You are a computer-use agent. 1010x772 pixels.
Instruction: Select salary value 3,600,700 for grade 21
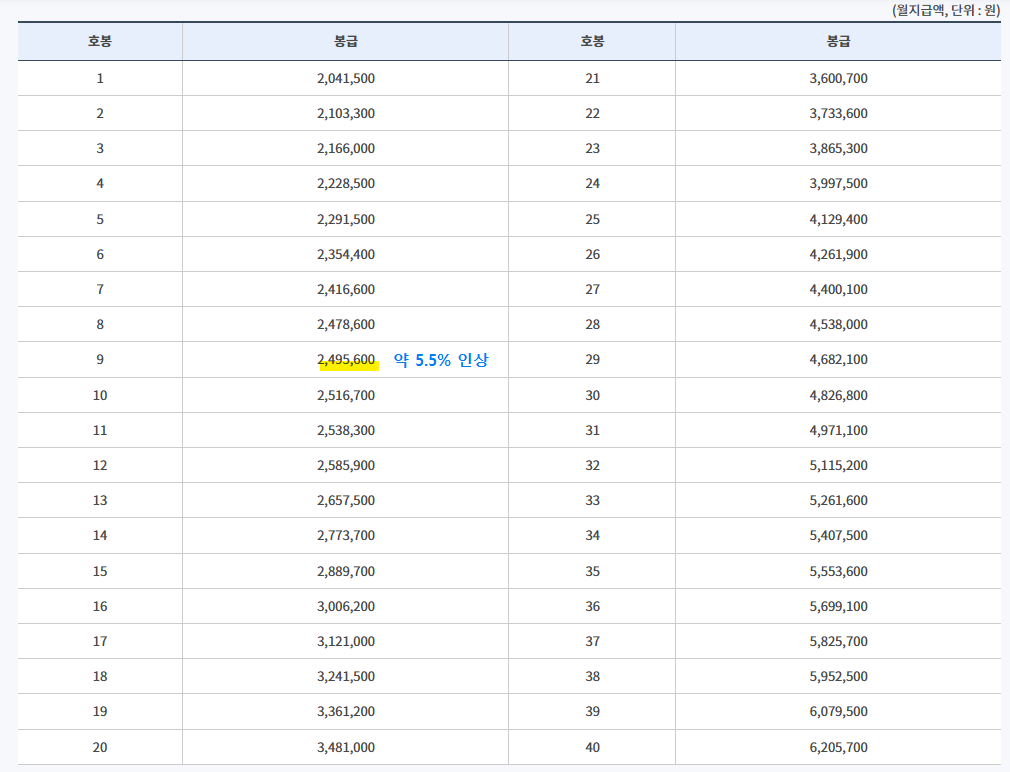tap(838, 77)
